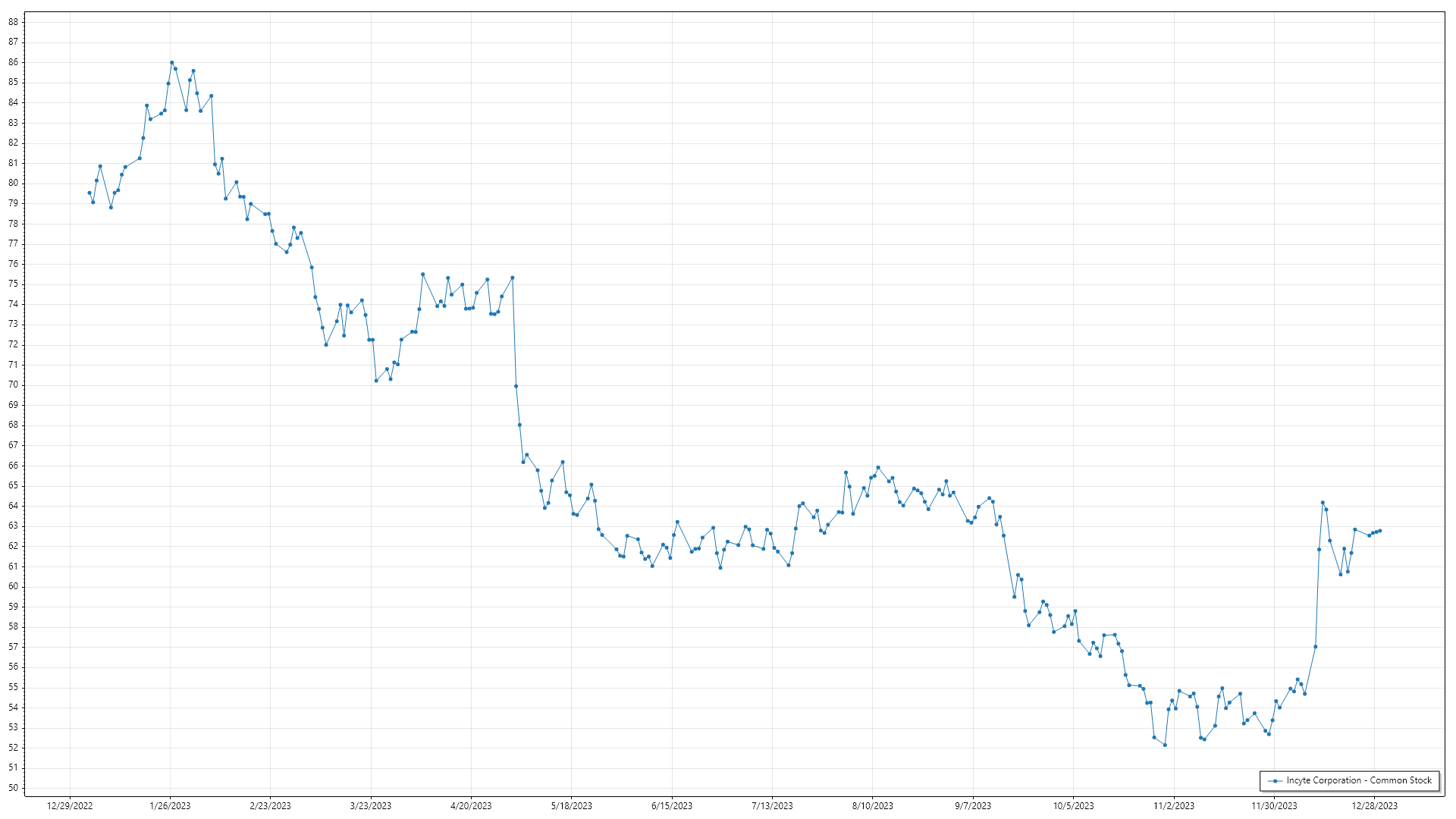Click the 6/15/2023 date on the axis

coord(672,806)
